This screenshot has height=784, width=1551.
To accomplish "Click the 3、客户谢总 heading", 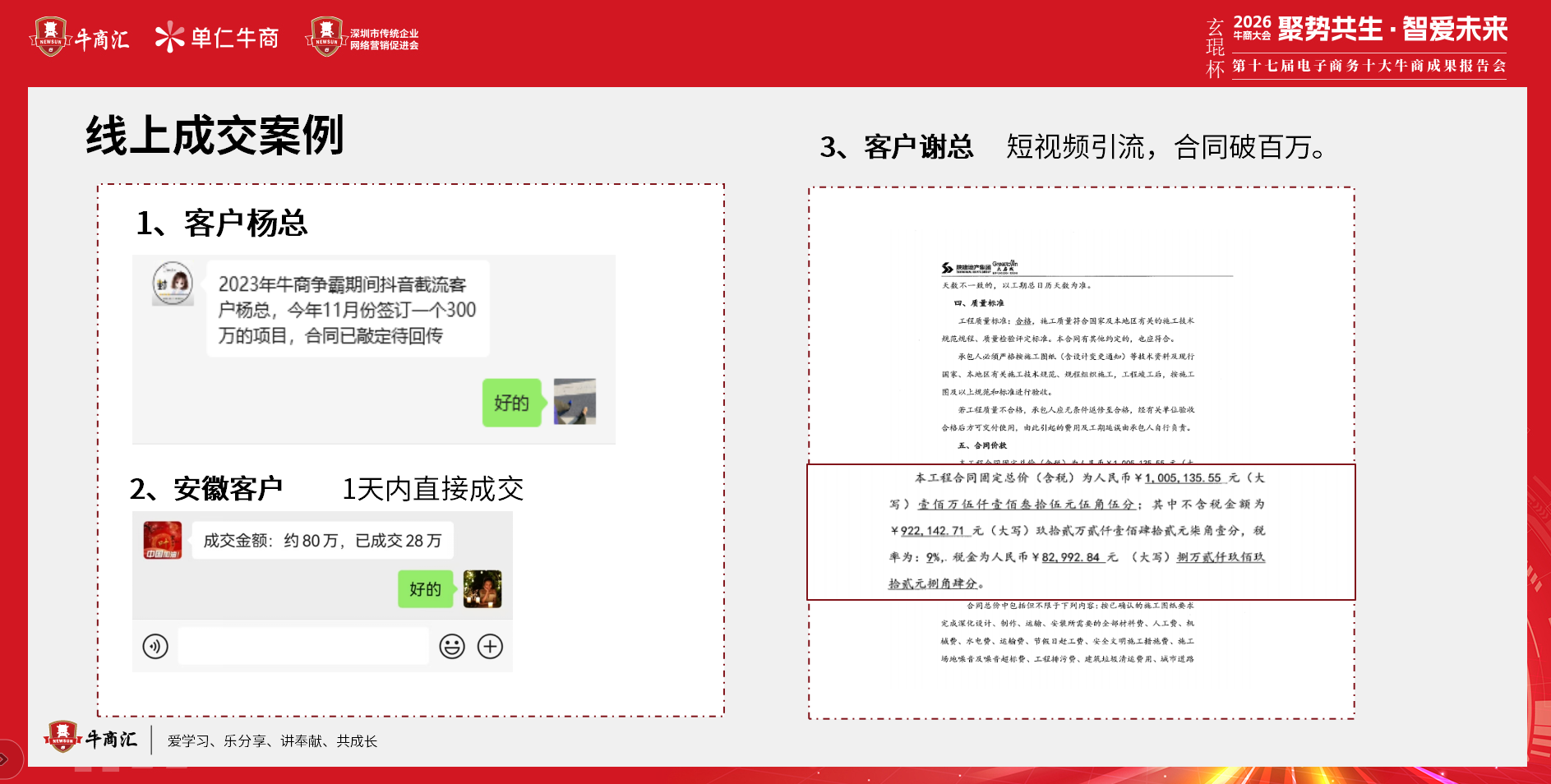I will tap(897, 147).
